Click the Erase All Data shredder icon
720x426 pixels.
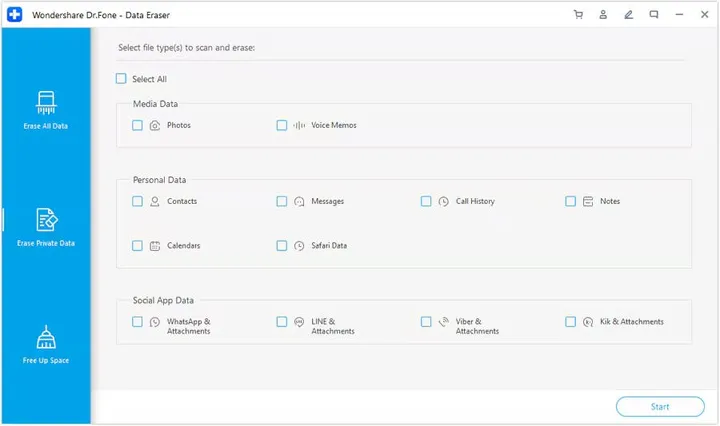(x=46, y=102)
